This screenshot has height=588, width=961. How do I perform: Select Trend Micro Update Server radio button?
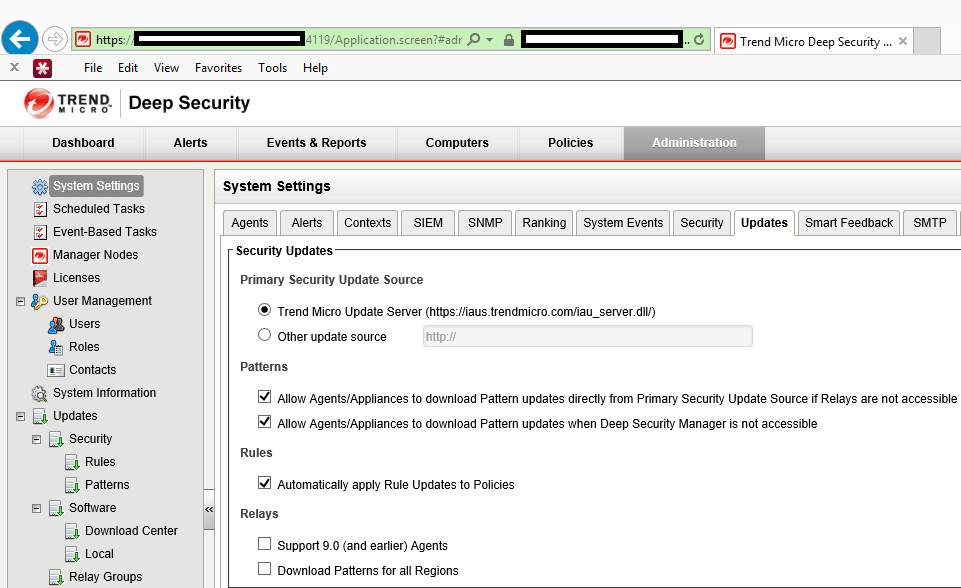click(x=264, y=310)
